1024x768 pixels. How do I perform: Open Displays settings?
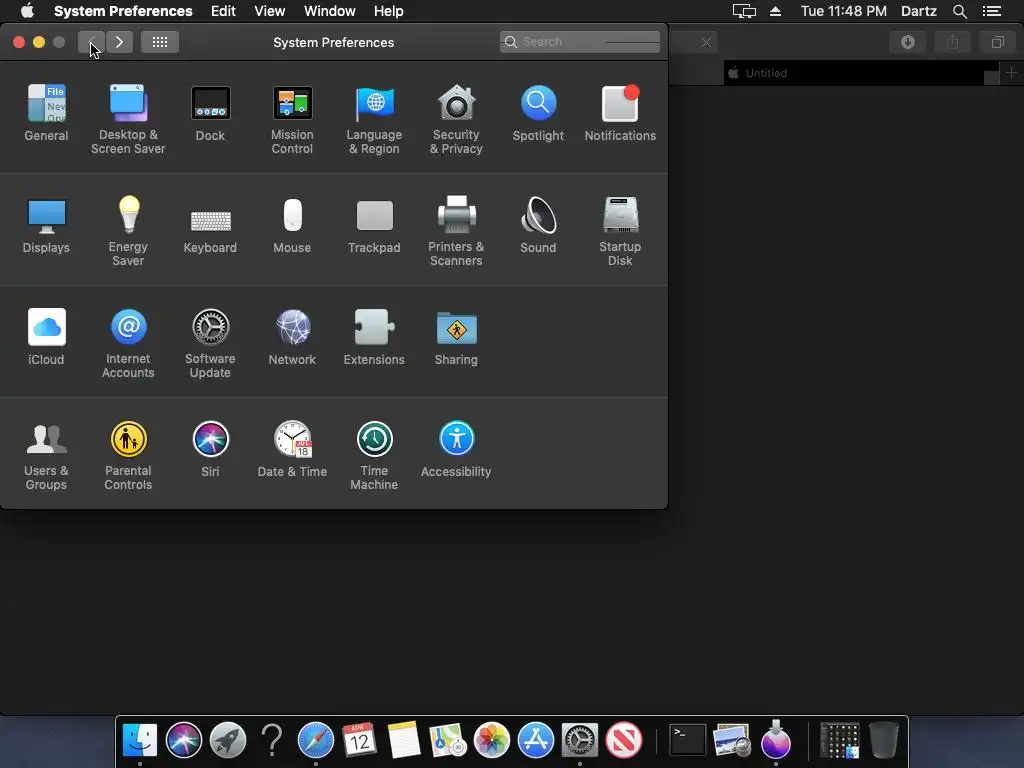coord(46,225)
